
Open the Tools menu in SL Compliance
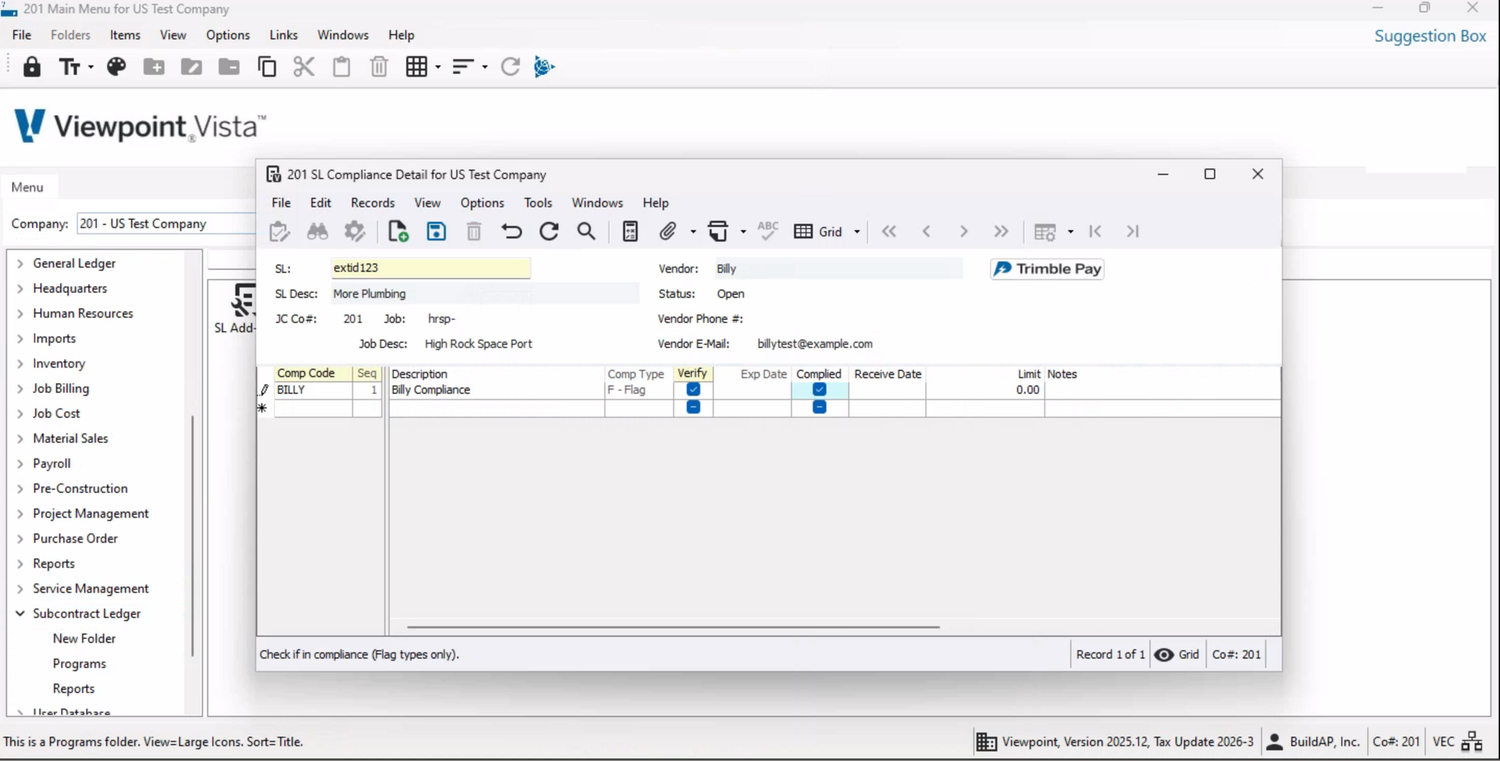click(538, 203)
